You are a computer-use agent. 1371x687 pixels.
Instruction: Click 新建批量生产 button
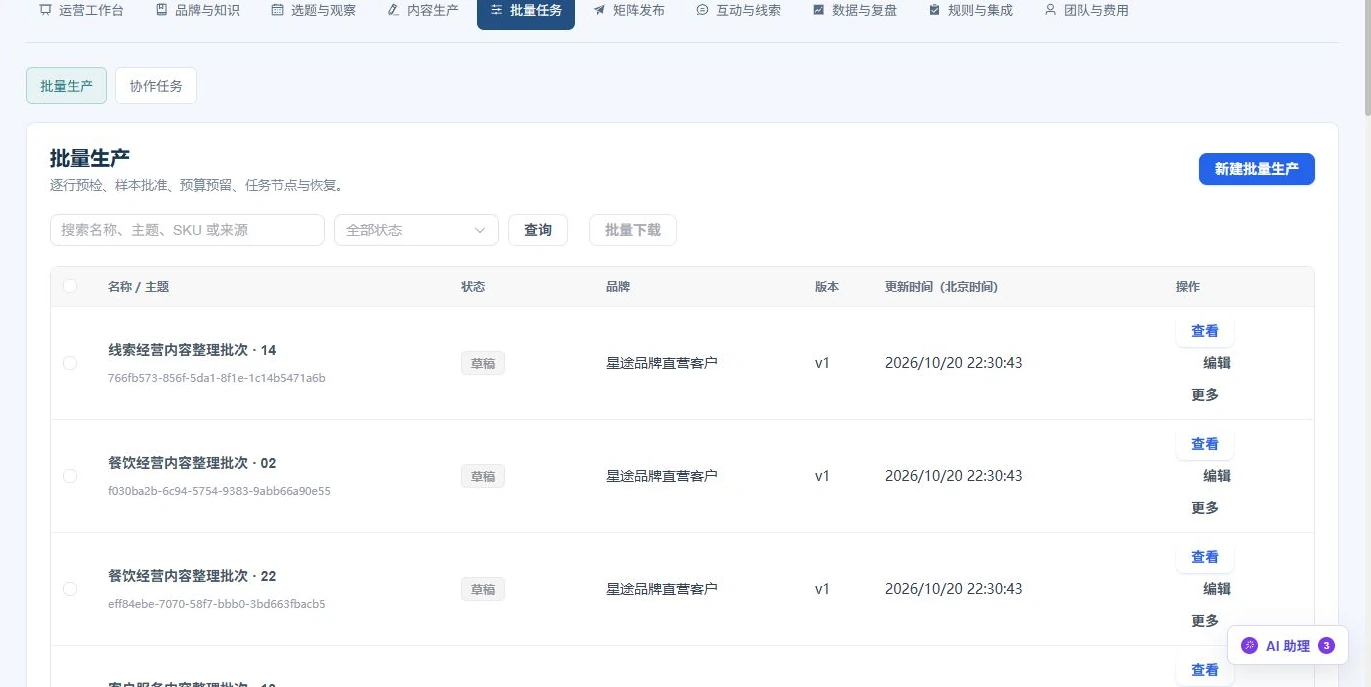[1256, 169]
